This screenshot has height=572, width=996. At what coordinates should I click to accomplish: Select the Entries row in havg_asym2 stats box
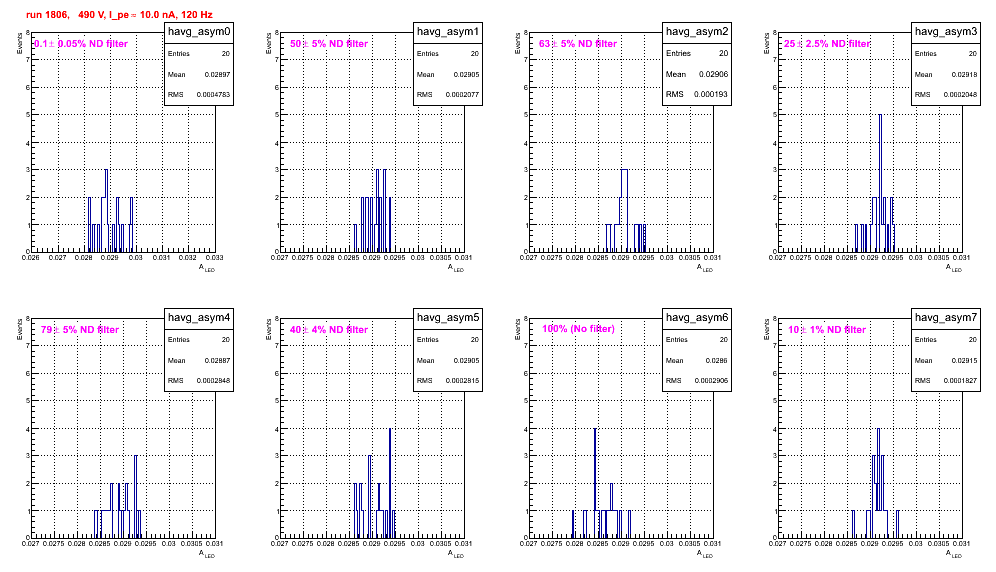[697, 53]
